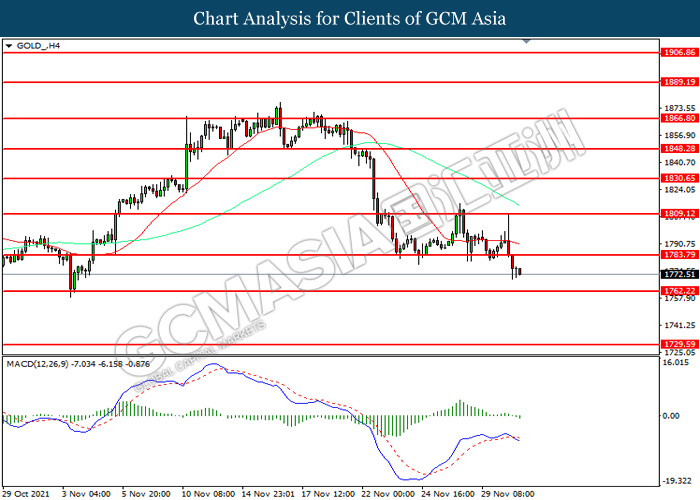
Task: Click the MACD -19.322 scale value
Action: (x=677, y=481)
